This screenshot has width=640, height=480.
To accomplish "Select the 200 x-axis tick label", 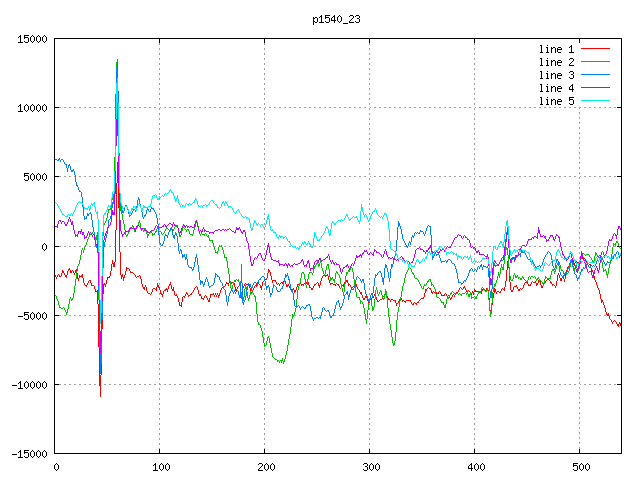I will coord(265,467).
